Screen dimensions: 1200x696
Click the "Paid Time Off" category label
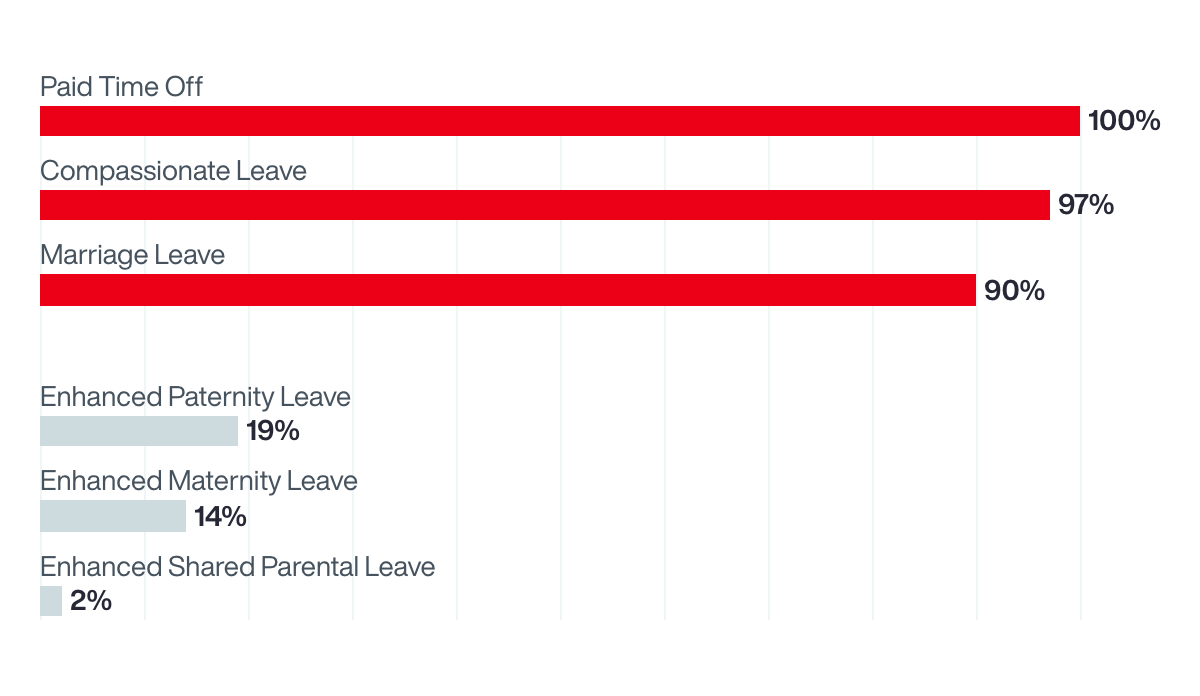click(121, 87)
